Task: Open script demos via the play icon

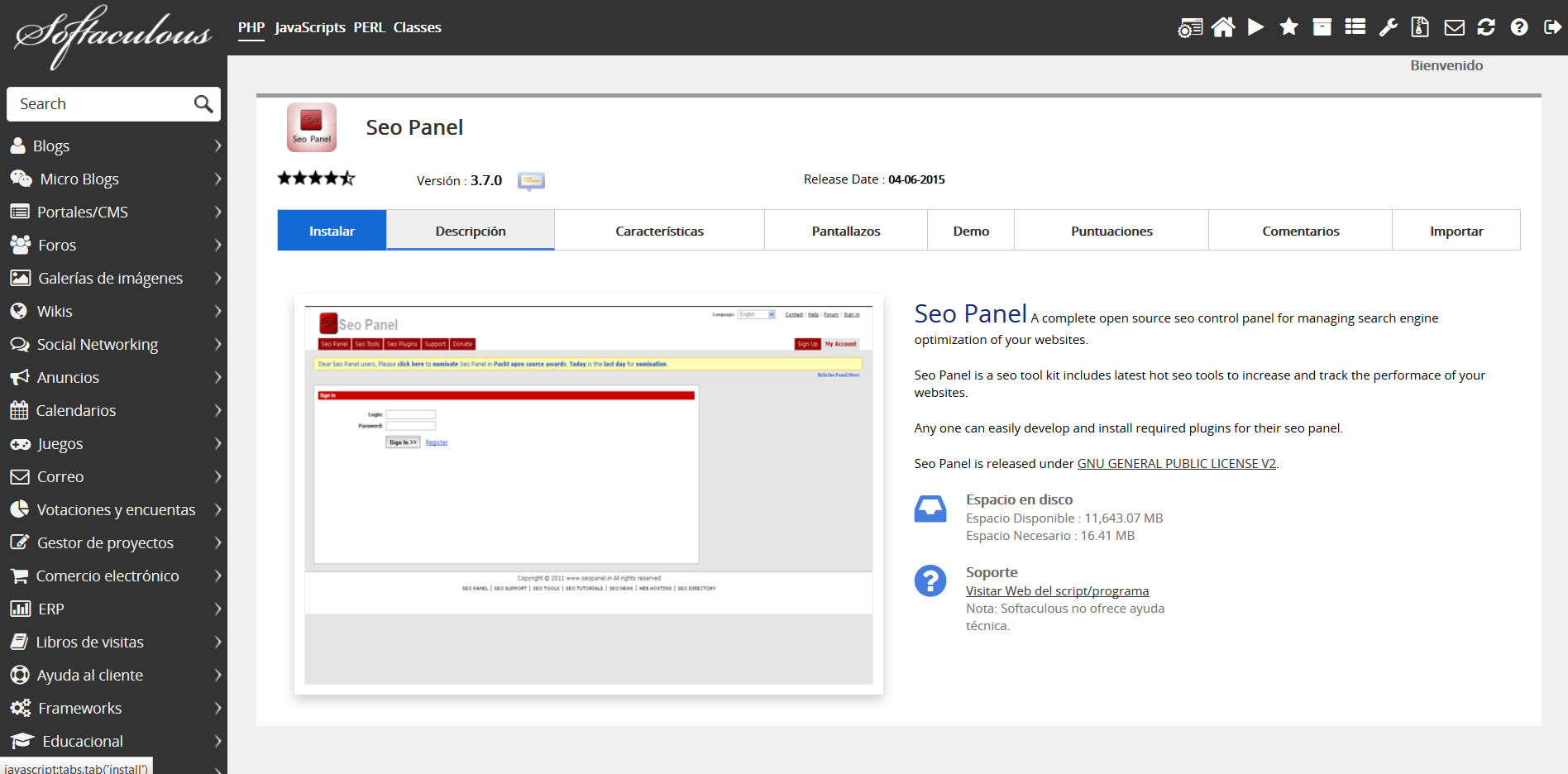Action: [x=1255, y=27]
